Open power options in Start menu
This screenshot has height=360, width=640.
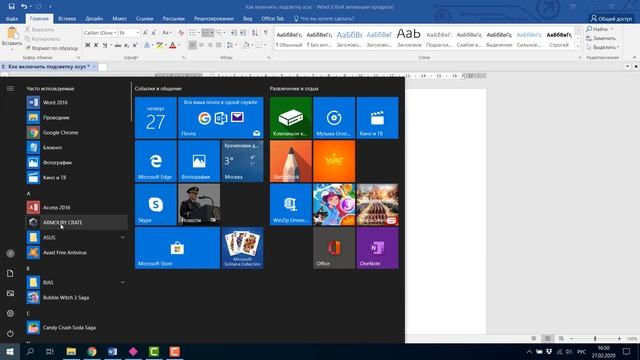click(x=10, y=333)
